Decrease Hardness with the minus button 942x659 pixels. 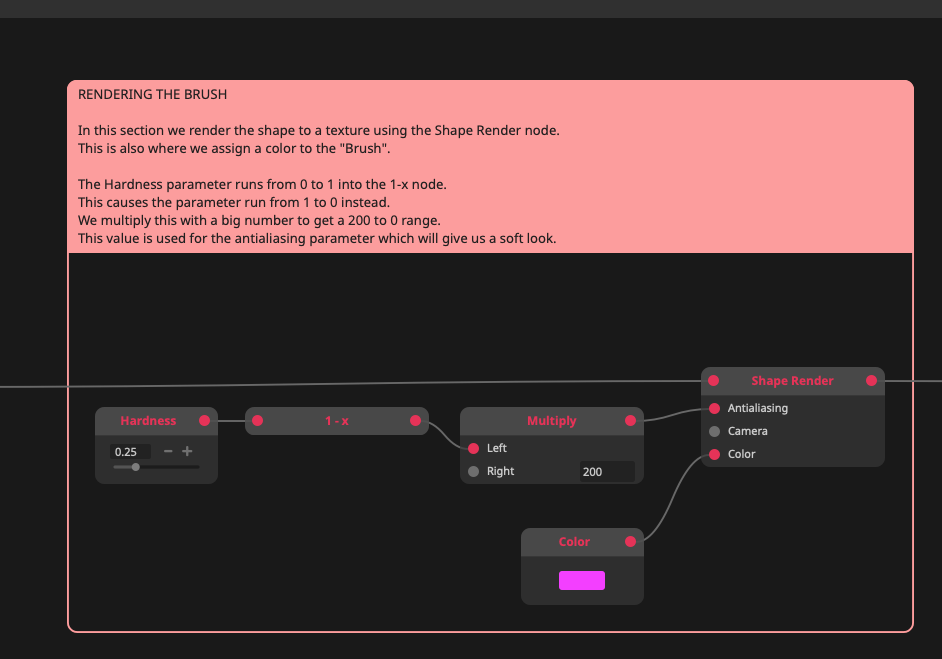pos(168,451)
